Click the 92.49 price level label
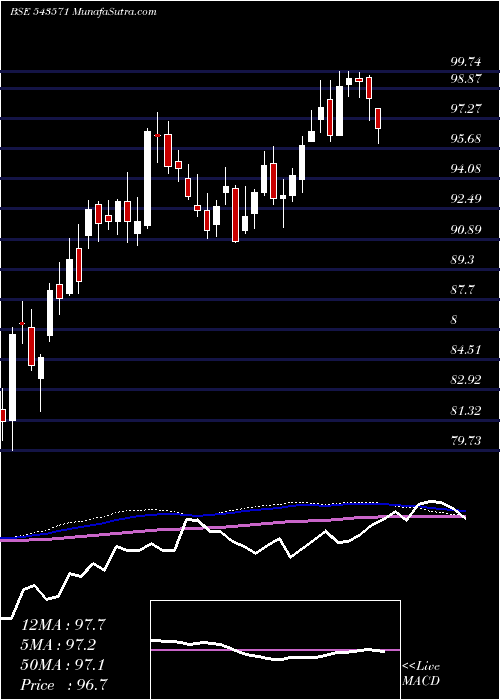500x700 pixels. 466,199
